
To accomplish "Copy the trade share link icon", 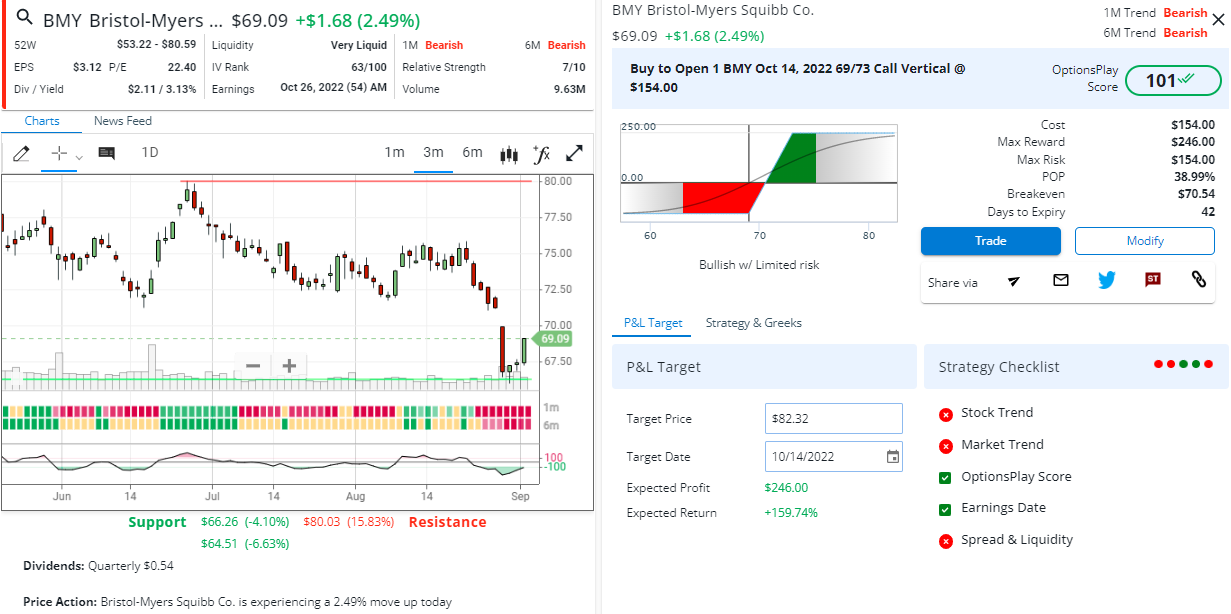I will (x=1199, y=280).
